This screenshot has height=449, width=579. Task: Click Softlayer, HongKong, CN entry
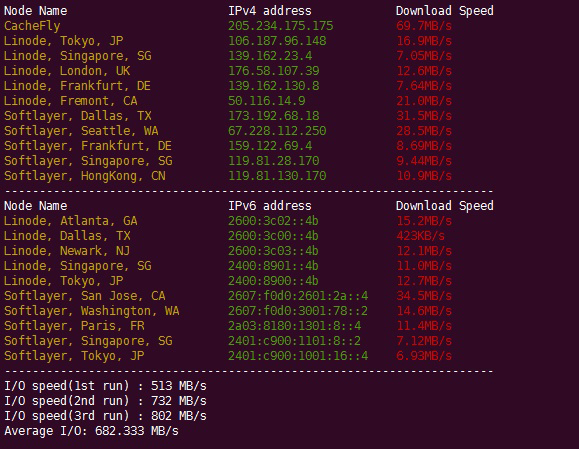tap(85, 176)
